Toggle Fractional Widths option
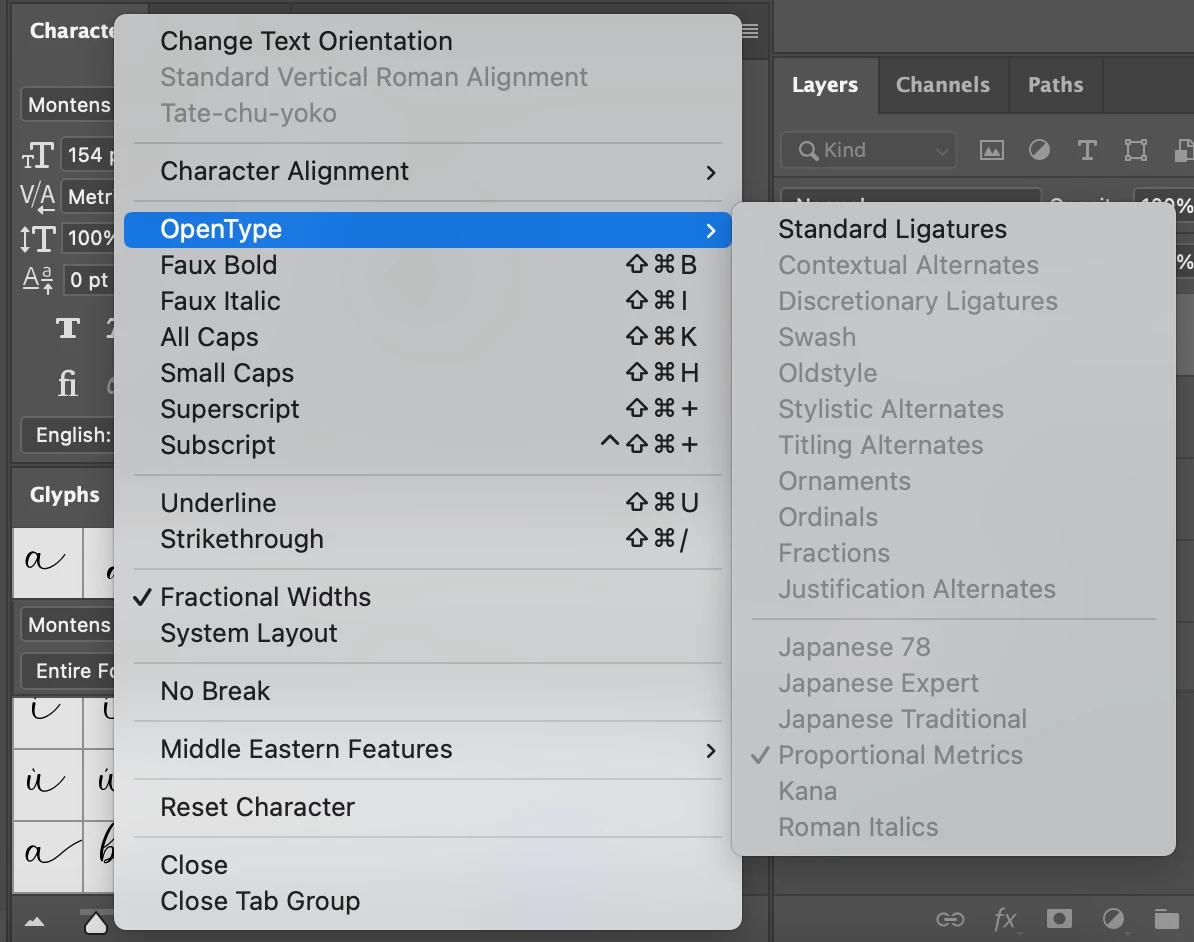The width and height of the screenshot is (1194, 942). (x=265, y=597)
